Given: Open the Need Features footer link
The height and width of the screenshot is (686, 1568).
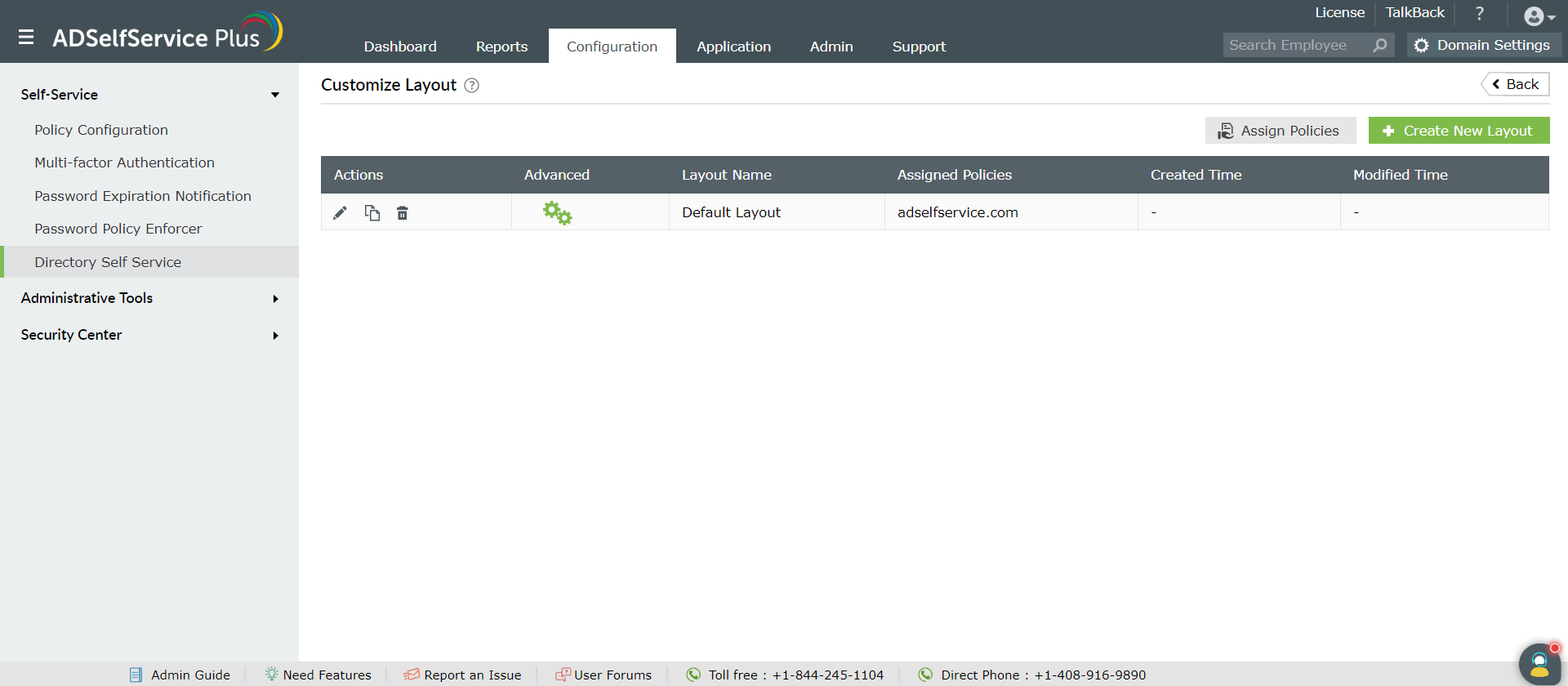Looking at the screenshot, I should (x=318, y=675).
